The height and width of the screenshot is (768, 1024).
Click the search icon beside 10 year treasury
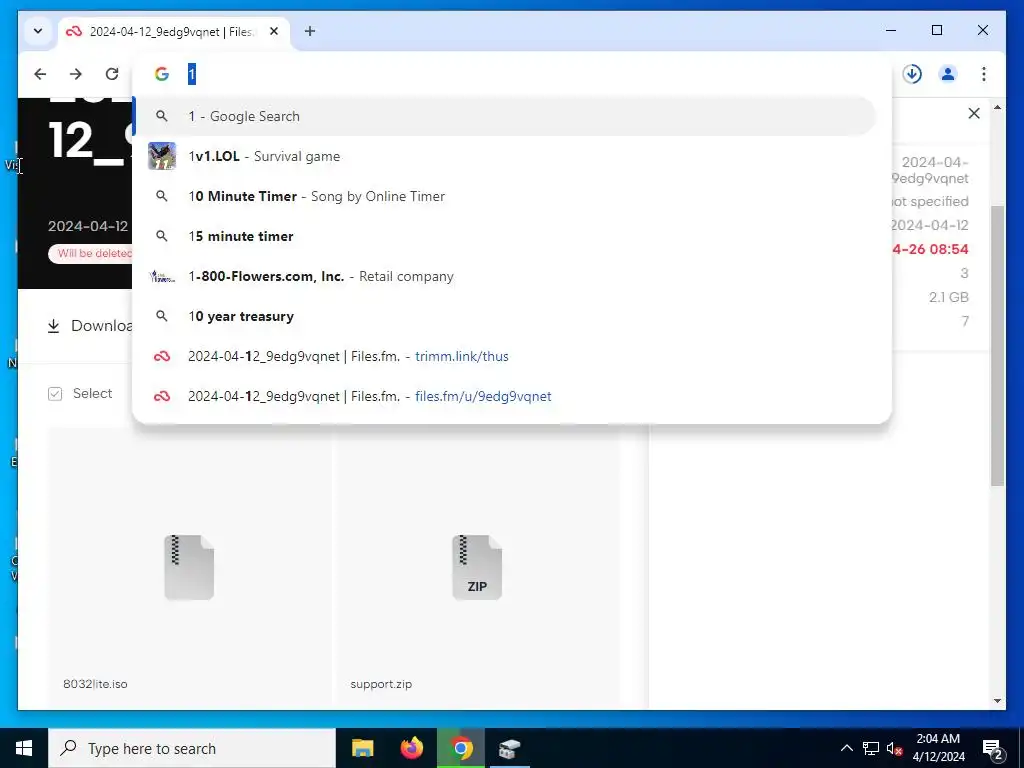point(161,316)
